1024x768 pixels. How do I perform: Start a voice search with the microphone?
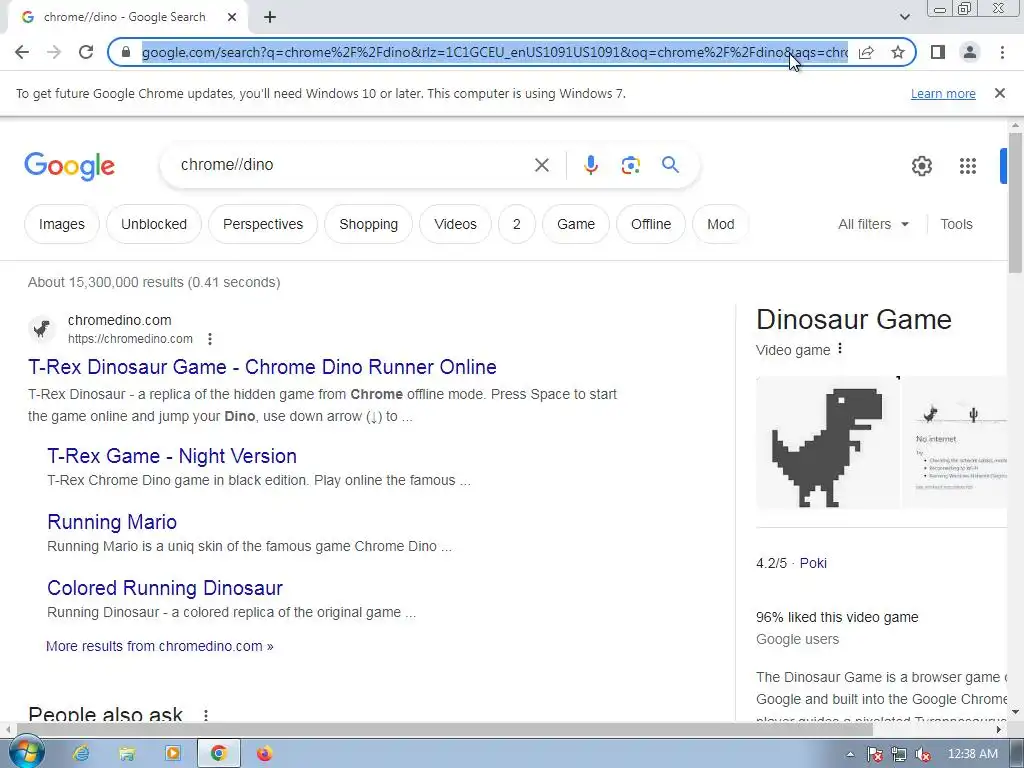click(590, 165)
